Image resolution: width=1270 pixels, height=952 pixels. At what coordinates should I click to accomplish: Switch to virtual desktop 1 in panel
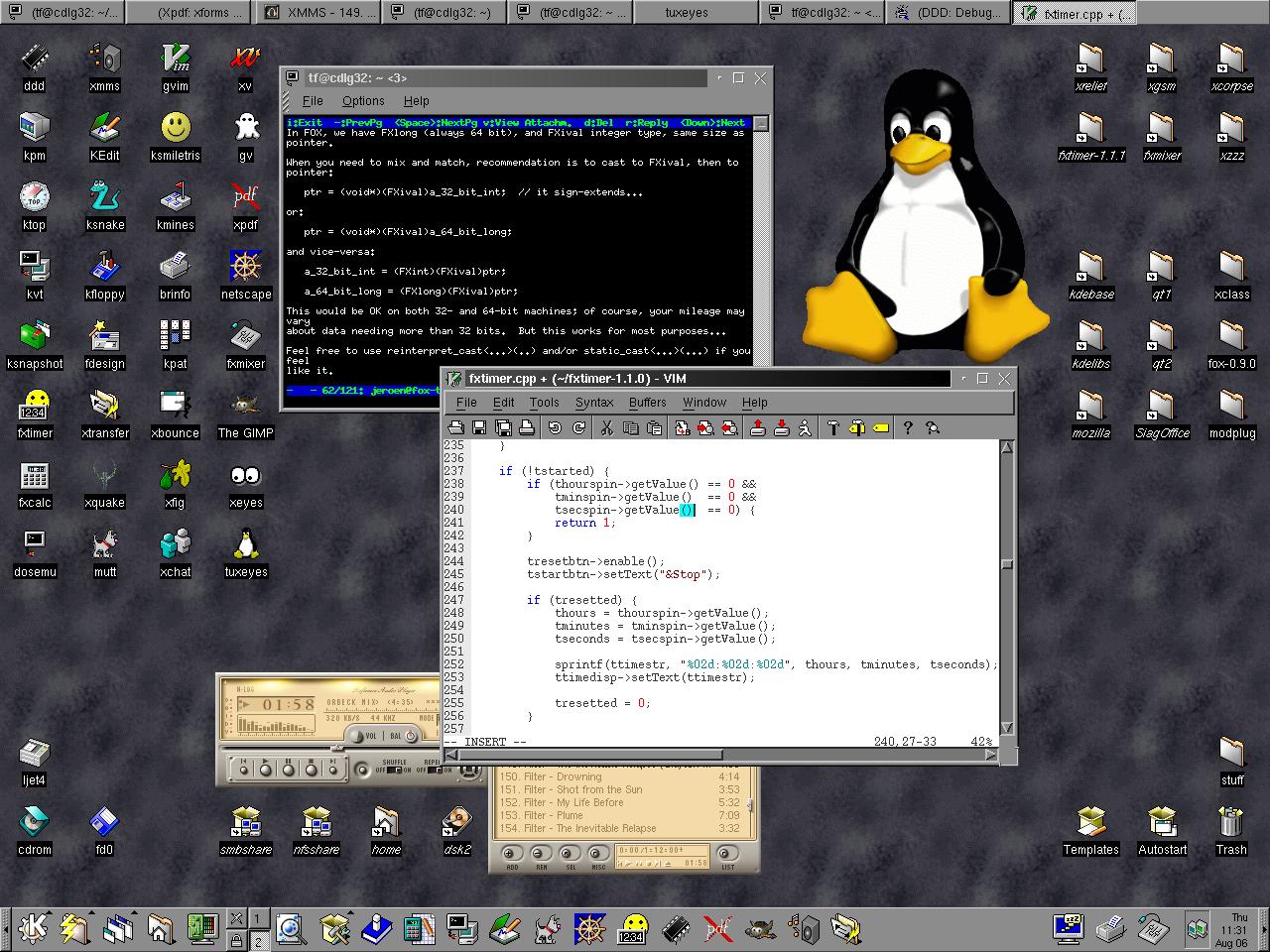(259, 917)
